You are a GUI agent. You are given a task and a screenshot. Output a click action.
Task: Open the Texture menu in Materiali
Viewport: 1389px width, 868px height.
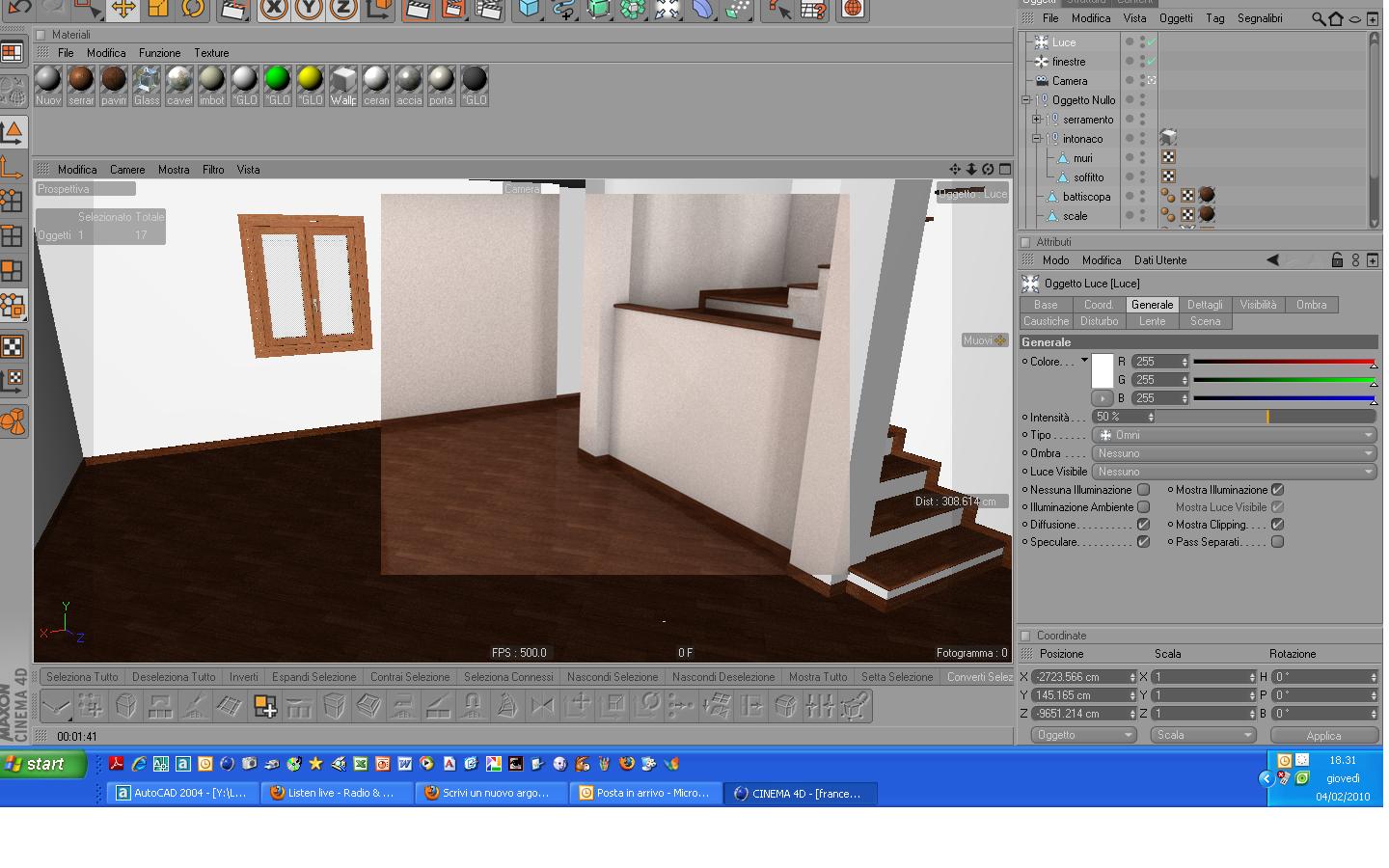[211, 53]
